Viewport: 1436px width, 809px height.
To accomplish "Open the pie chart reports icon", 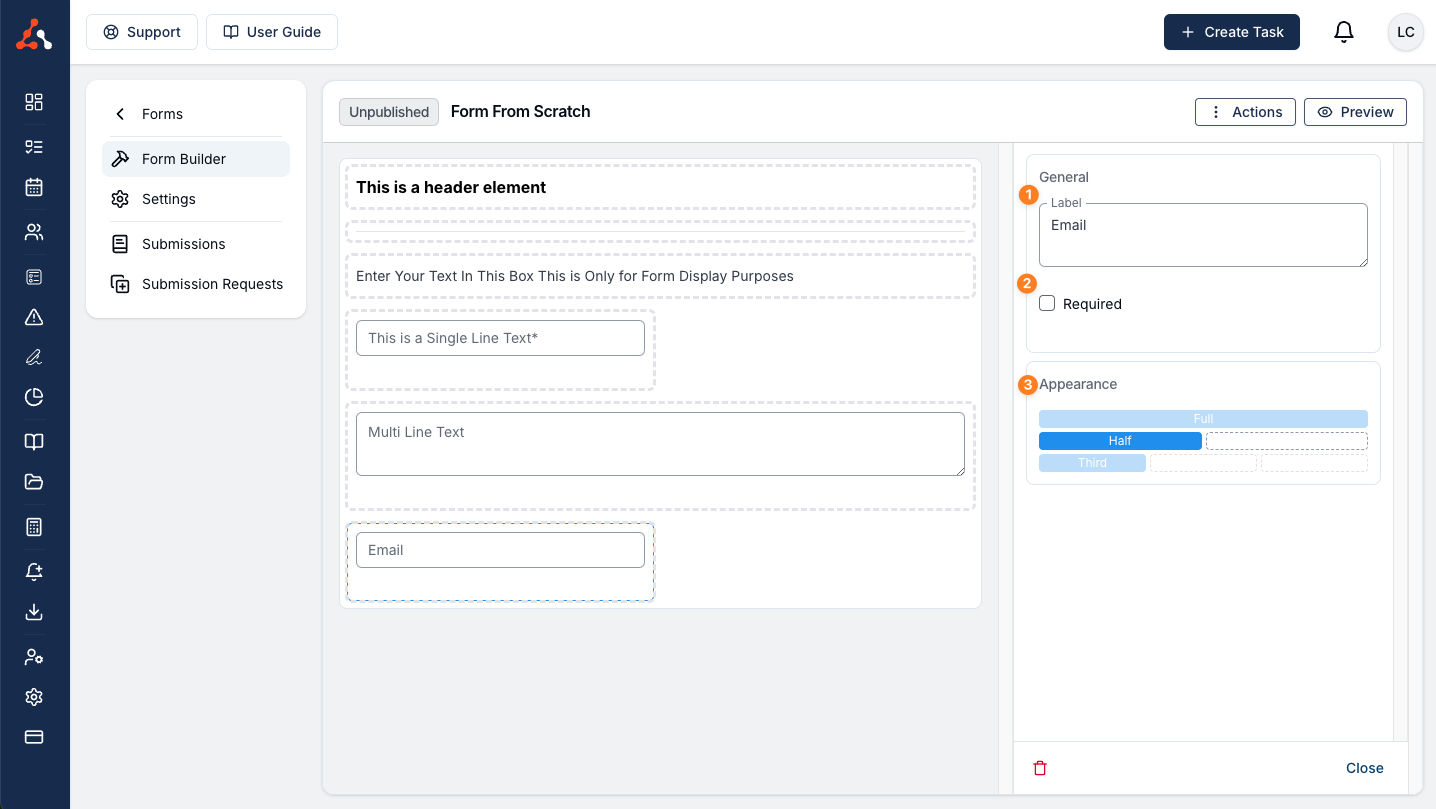I will point(34,397).
